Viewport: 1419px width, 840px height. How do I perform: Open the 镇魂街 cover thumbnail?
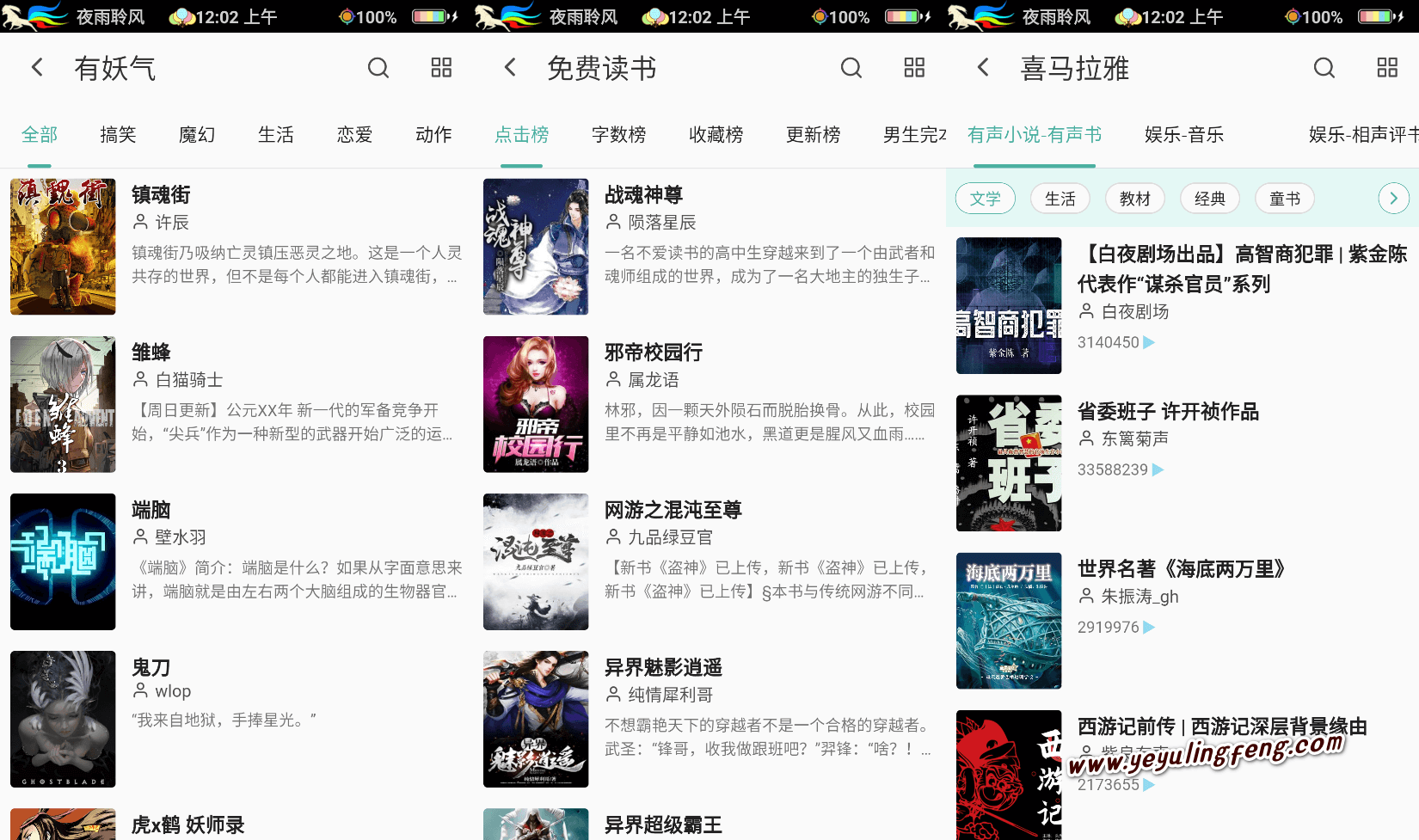pos(63,247)
